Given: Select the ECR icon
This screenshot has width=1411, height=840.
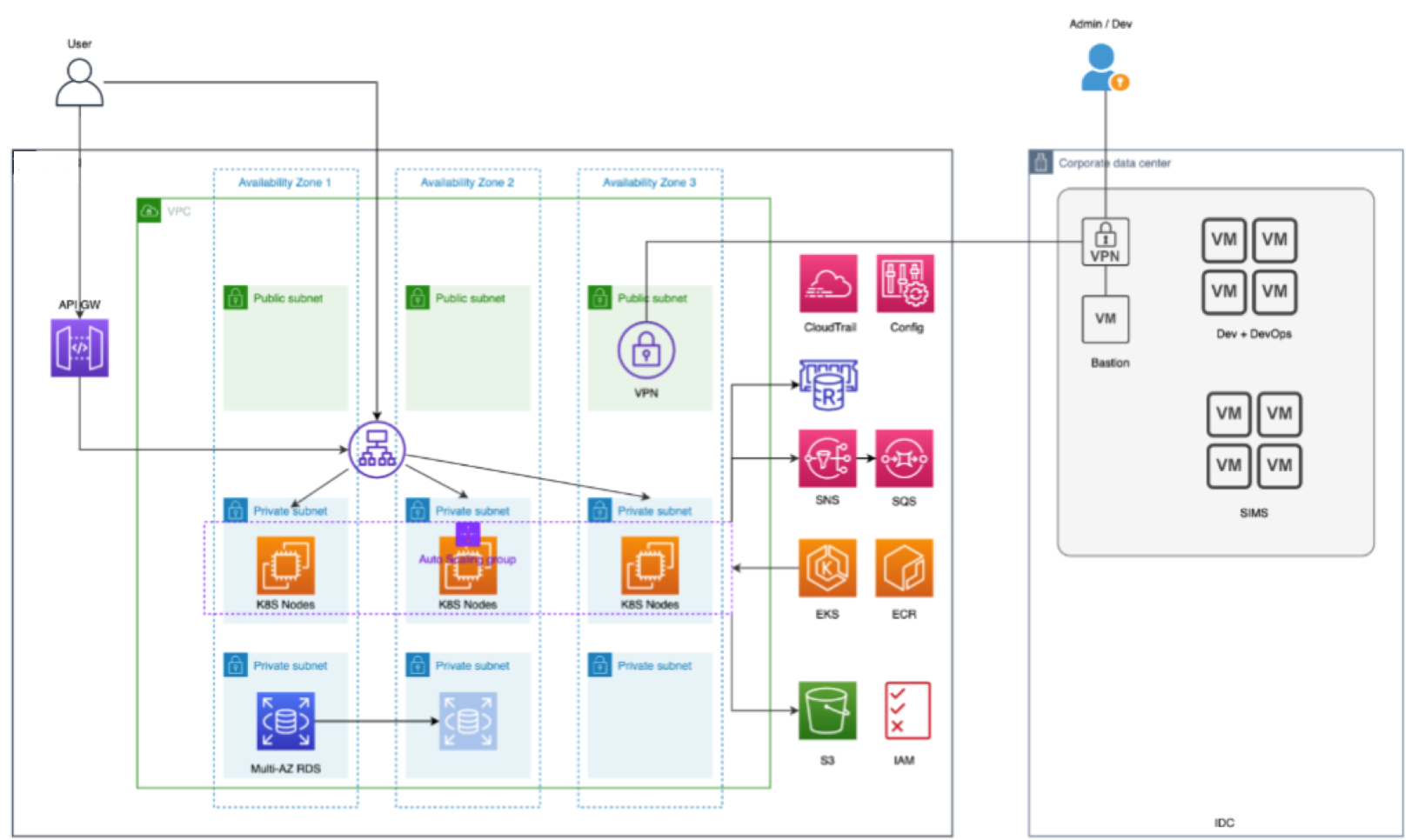Looking at the screenshot, I should click(x=904, y=568).
